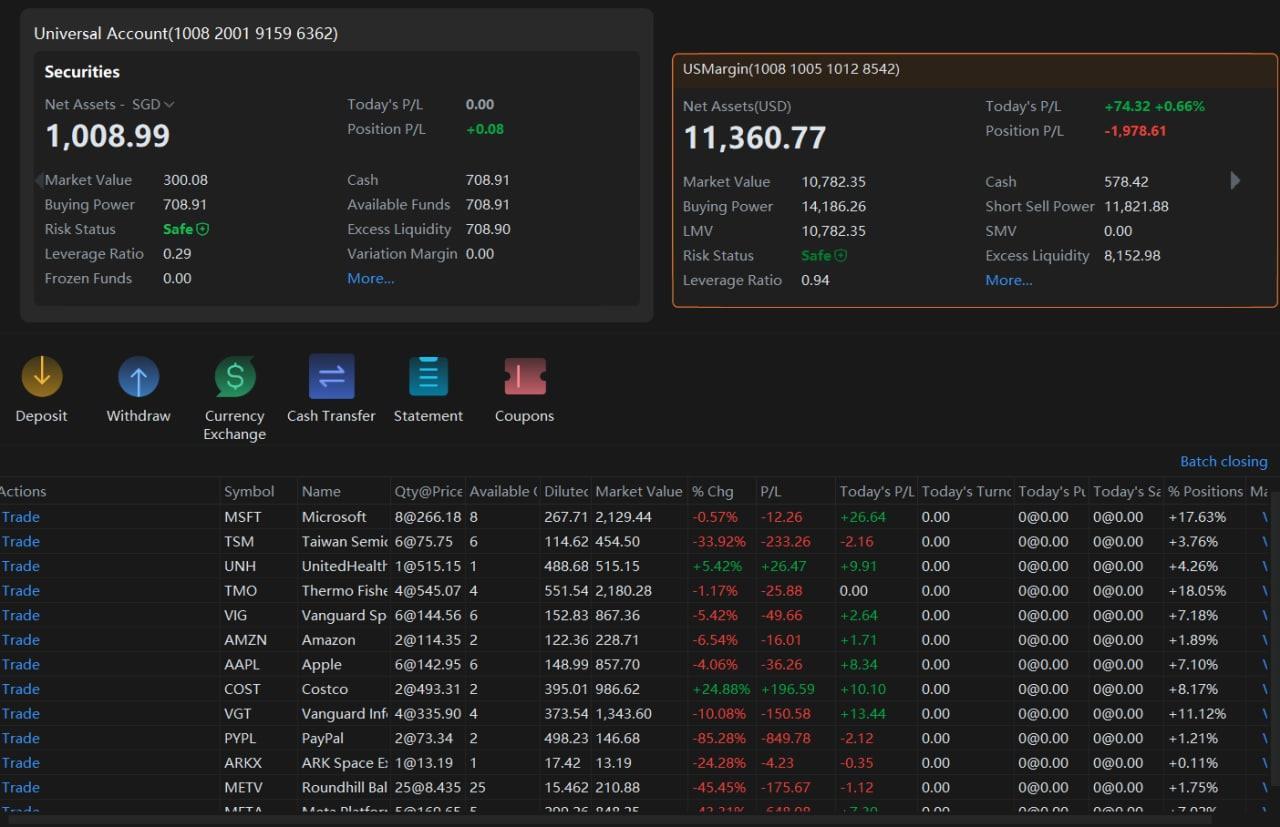Viewport: 1280px width, 827px height.
Task: Sort by % Positions column header
Action: (x=1205, y=491)
